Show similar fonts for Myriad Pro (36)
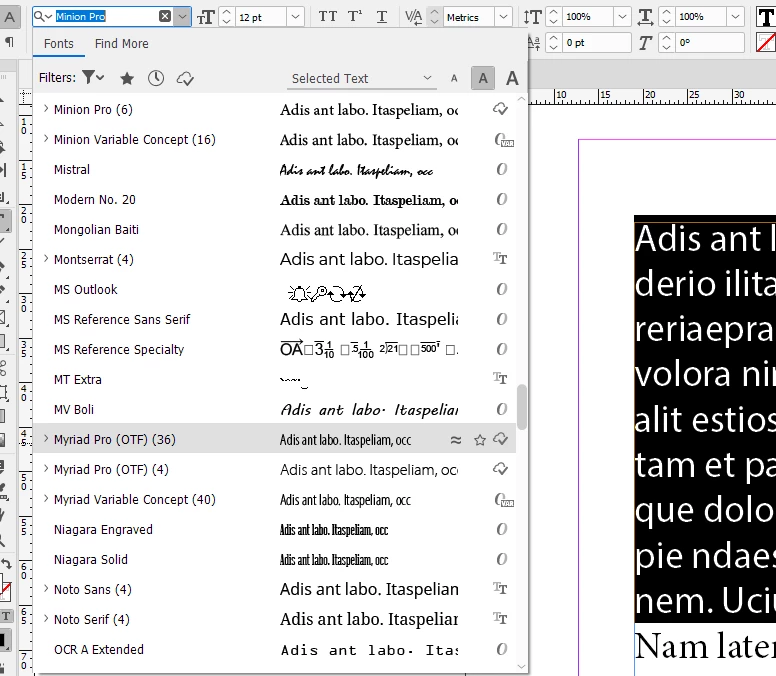 [x=456, y=440]
